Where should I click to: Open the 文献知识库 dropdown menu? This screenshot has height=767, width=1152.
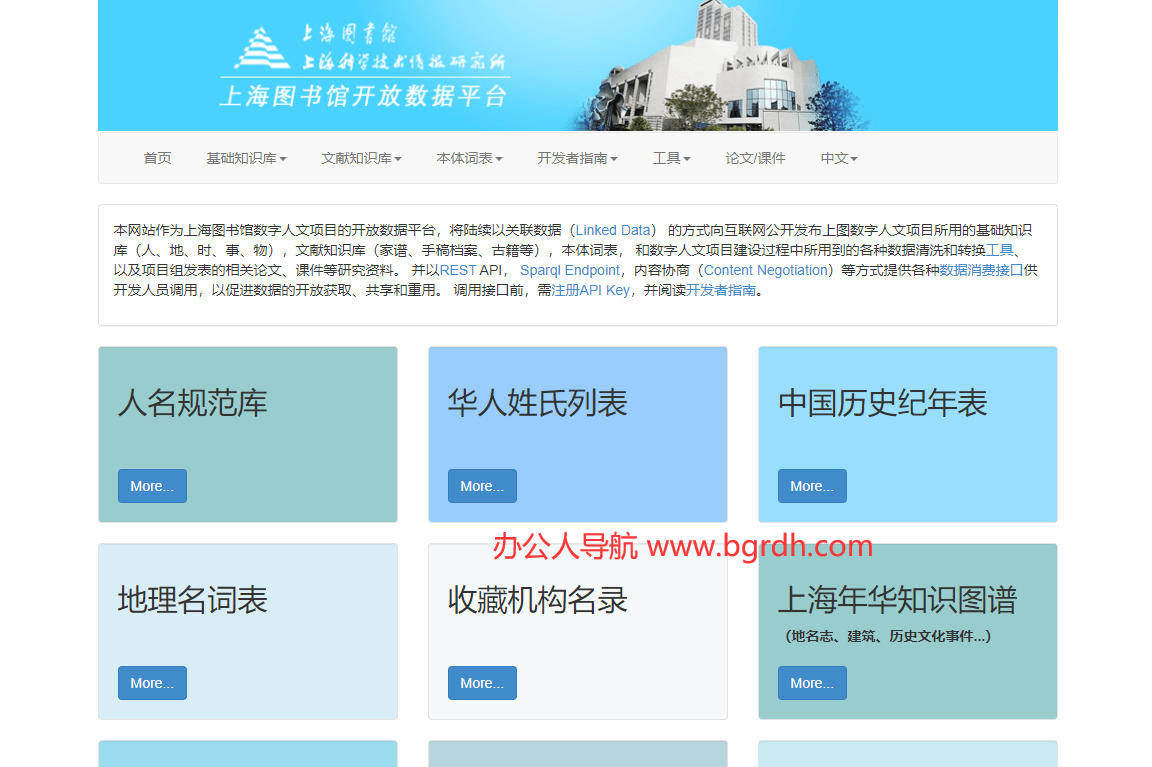361,157
